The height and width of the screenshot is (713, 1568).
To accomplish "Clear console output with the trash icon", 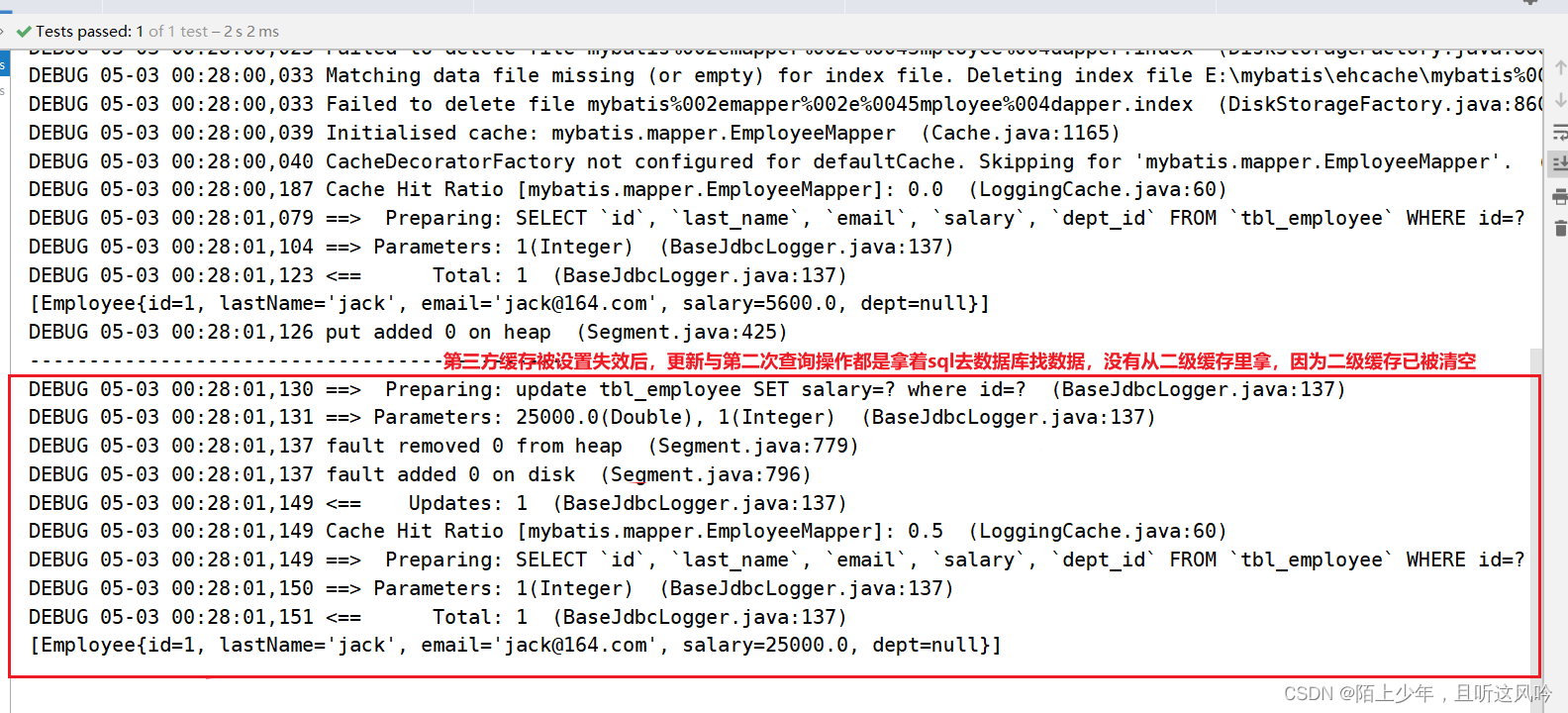I will (x=1560, y=229).
